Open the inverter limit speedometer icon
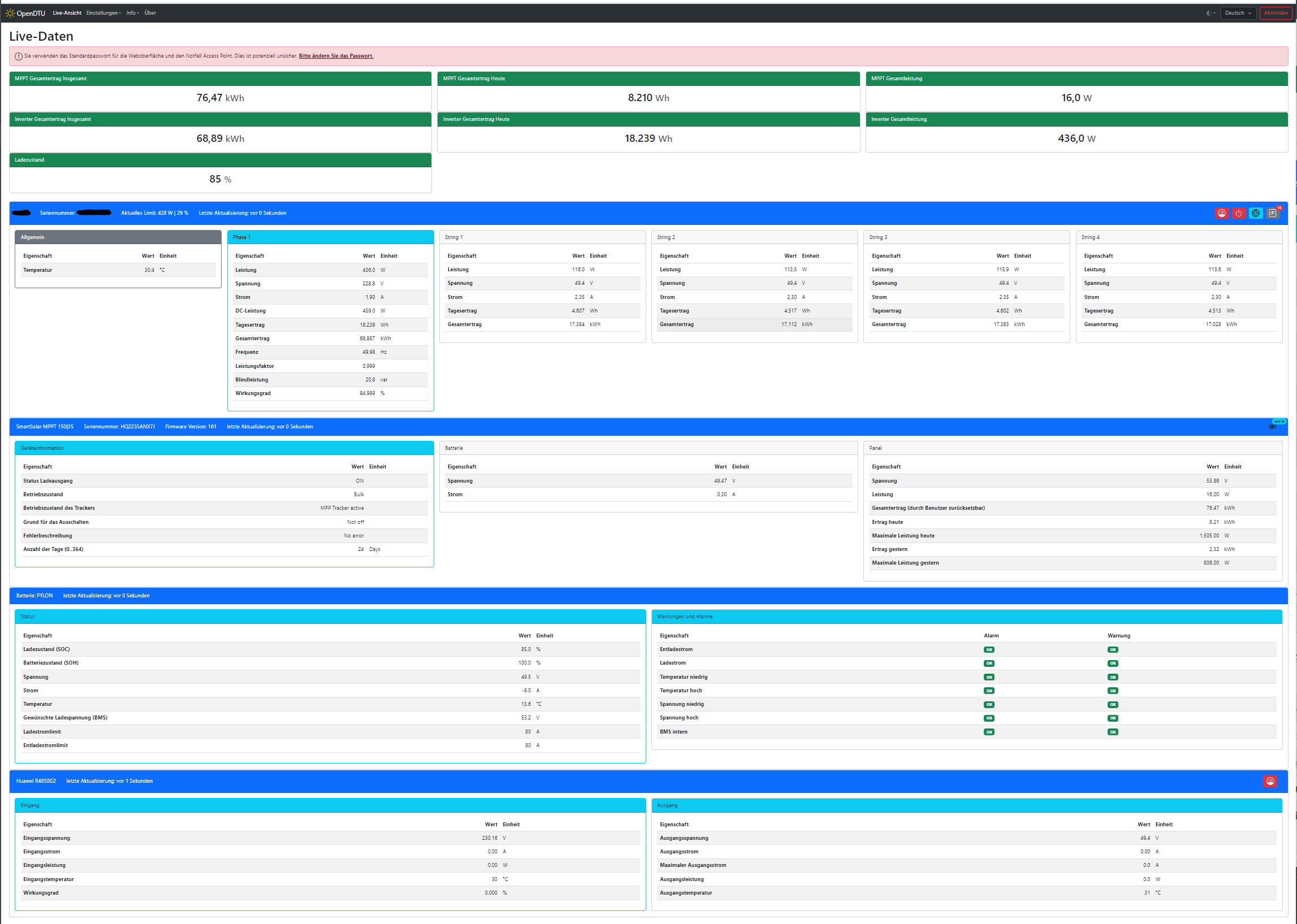 [x=1221, y=214]
